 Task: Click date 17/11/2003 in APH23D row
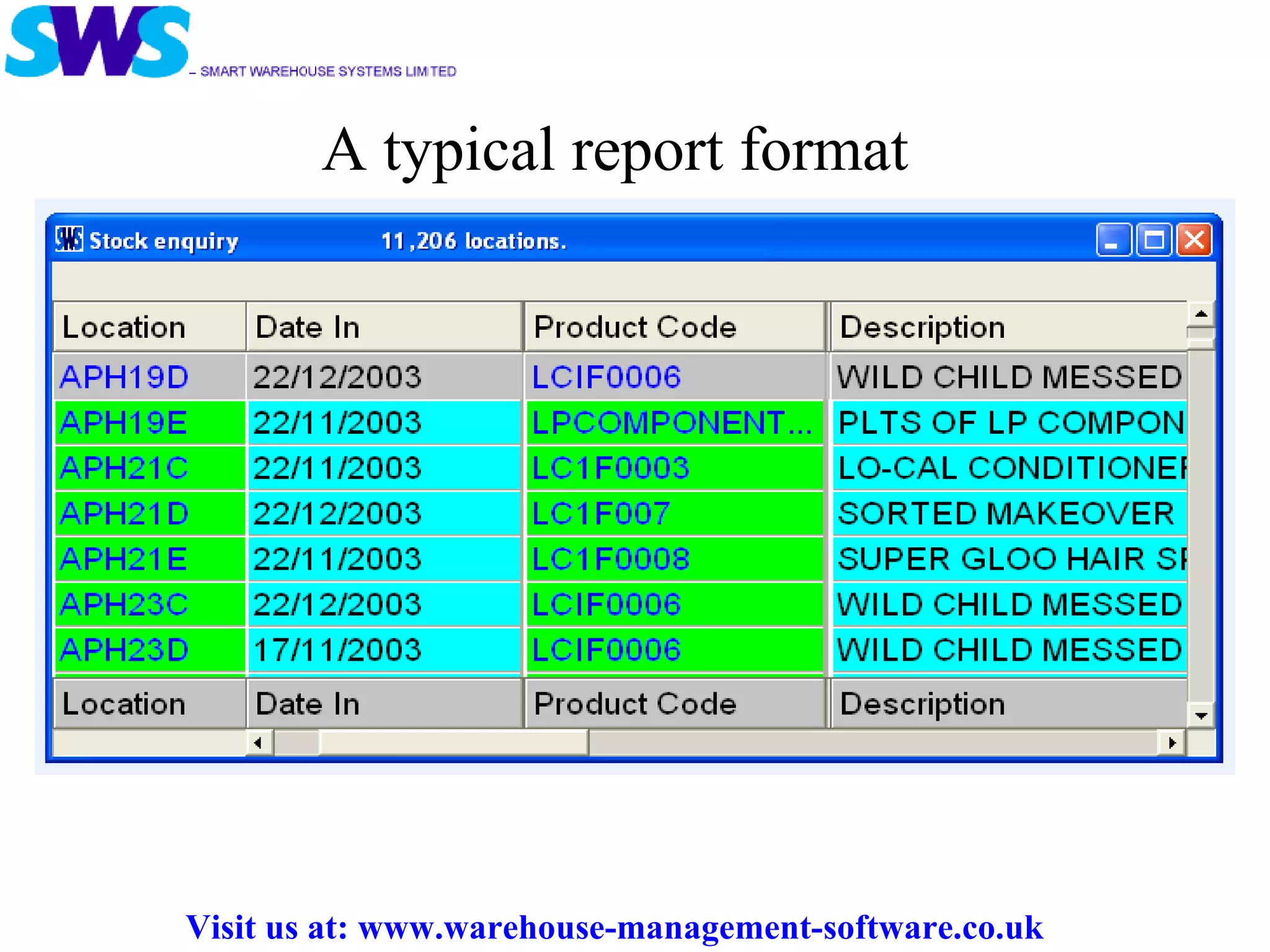tap(384, 650)
